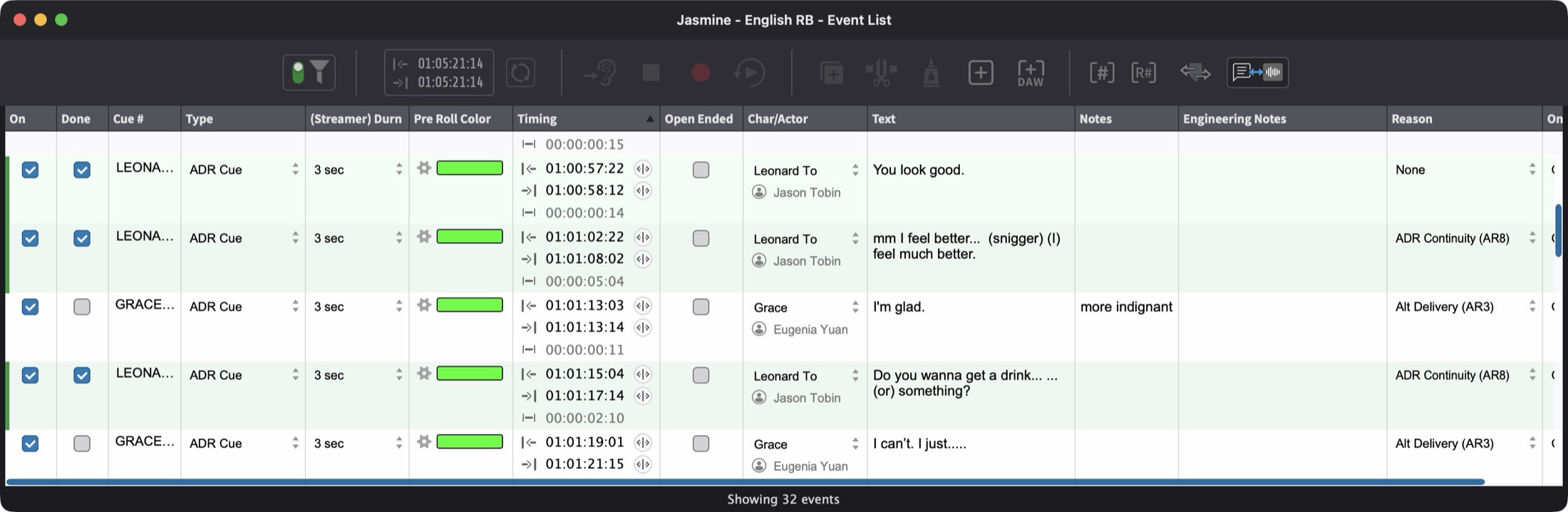Click the Char/Actor column header

[805, 118]
